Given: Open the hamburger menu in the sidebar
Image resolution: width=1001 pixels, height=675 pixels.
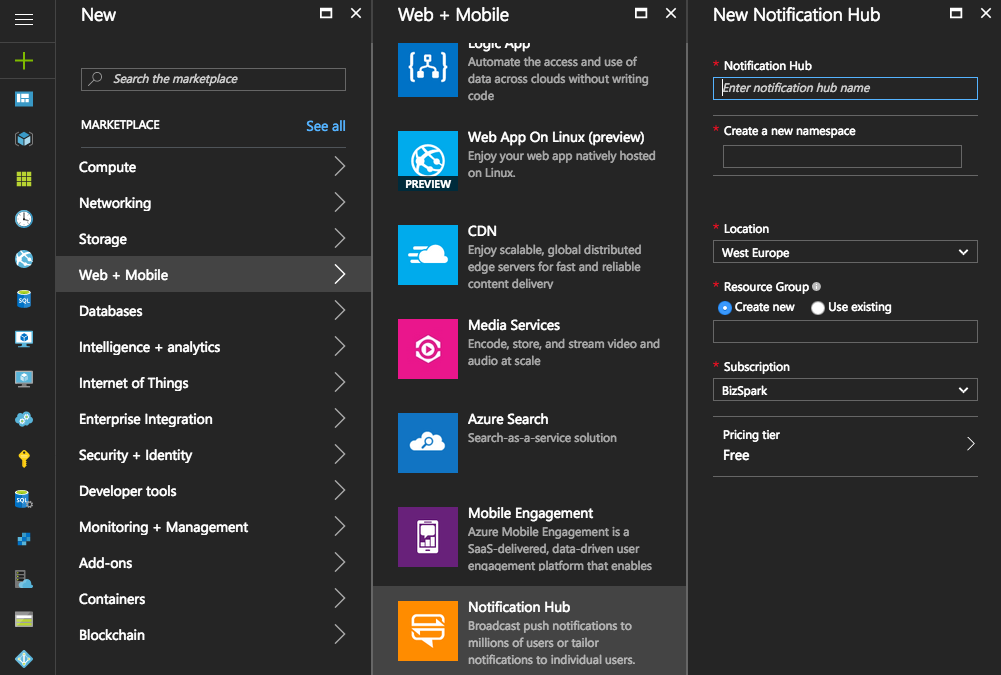Looking at the screenshot, I should pyautogui.click(x=24, y=20).
